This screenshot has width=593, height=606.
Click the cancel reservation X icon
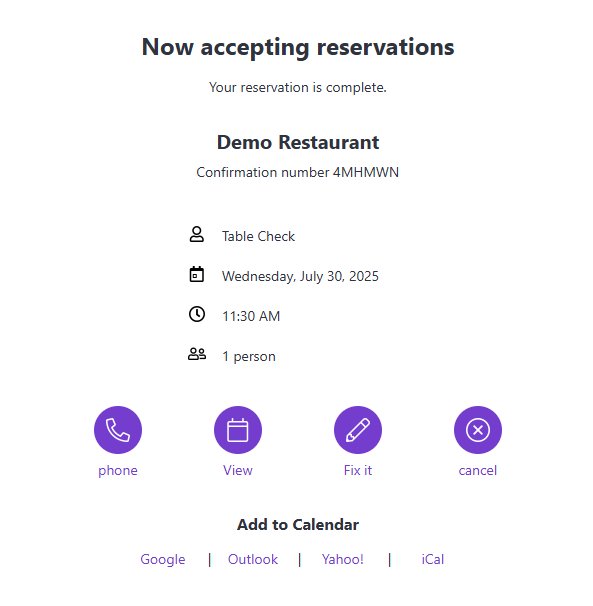tap(478, 430)
